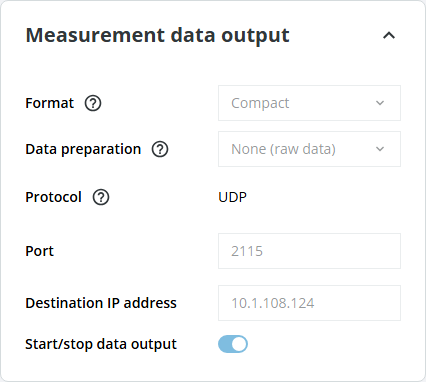The image size is (426, 382).
Task: Click the Destination IP address label
Action: pyautogui.click(x=101, y=303)
